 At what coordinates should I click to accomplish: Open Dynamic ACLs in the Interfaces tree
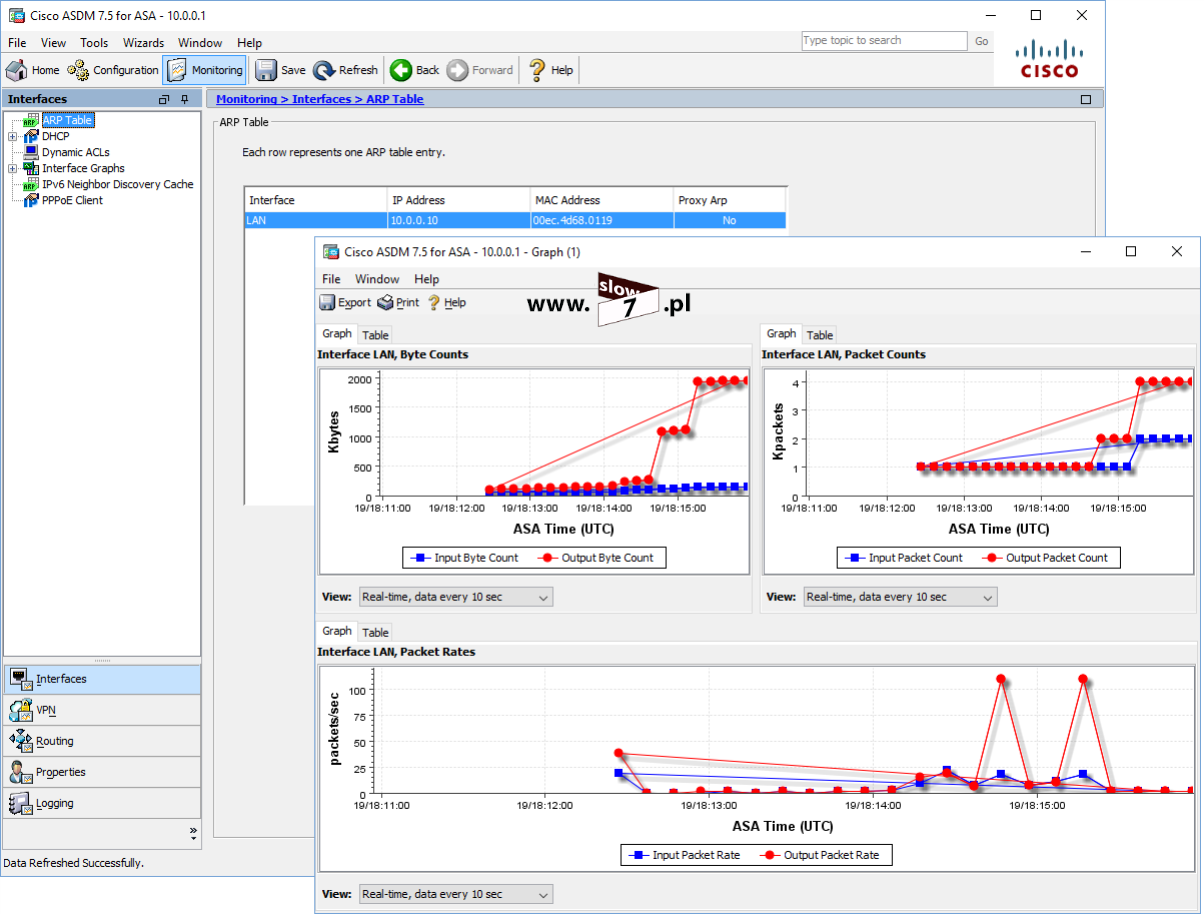[x=76, y=152]
